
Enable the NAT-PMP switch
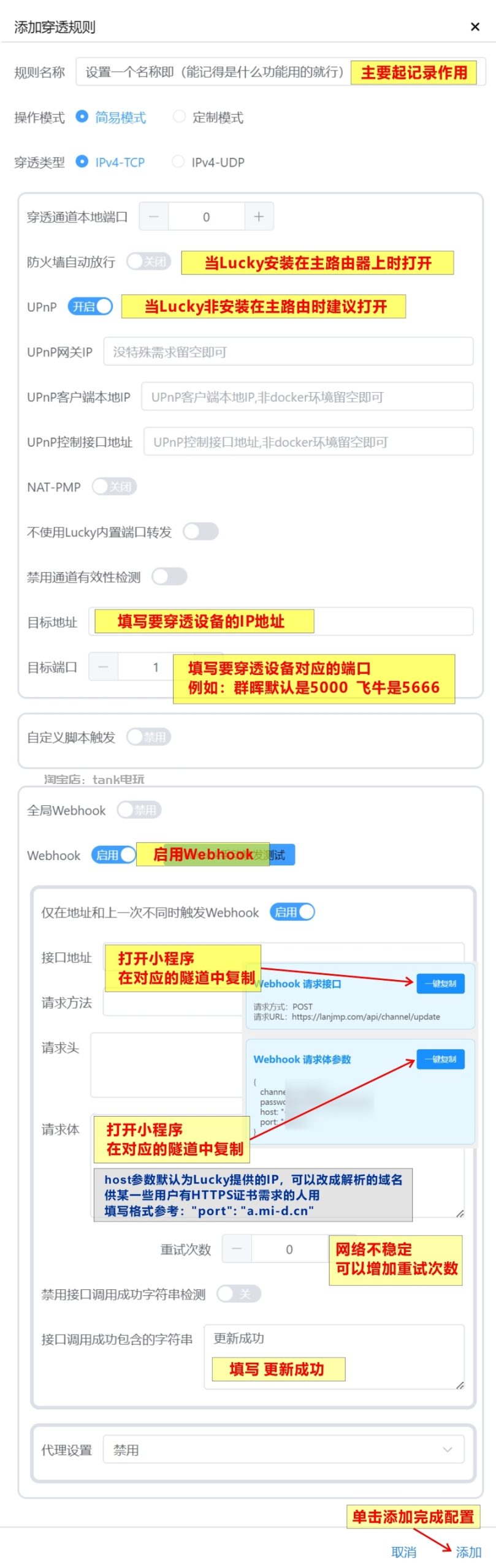pyautogui.click(x=114, y=486)
